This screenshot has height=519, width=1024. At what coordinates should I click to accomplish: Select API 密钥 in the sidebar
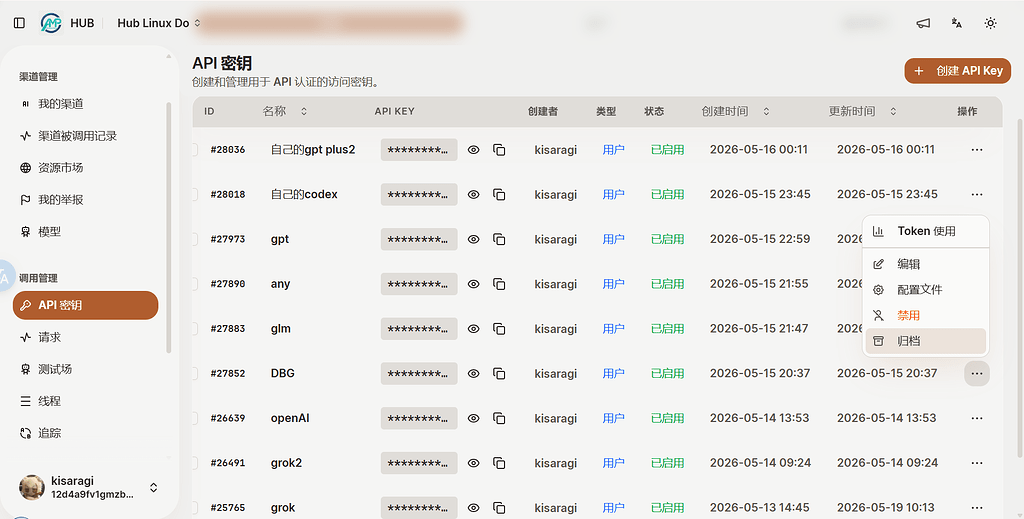point(86,305)
